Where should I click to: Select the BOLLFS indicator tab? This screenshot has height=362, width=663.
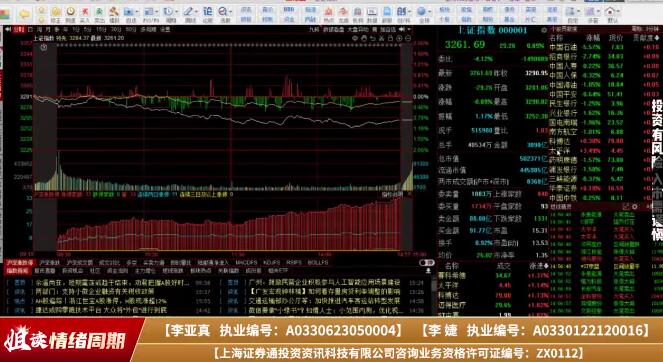318,263
